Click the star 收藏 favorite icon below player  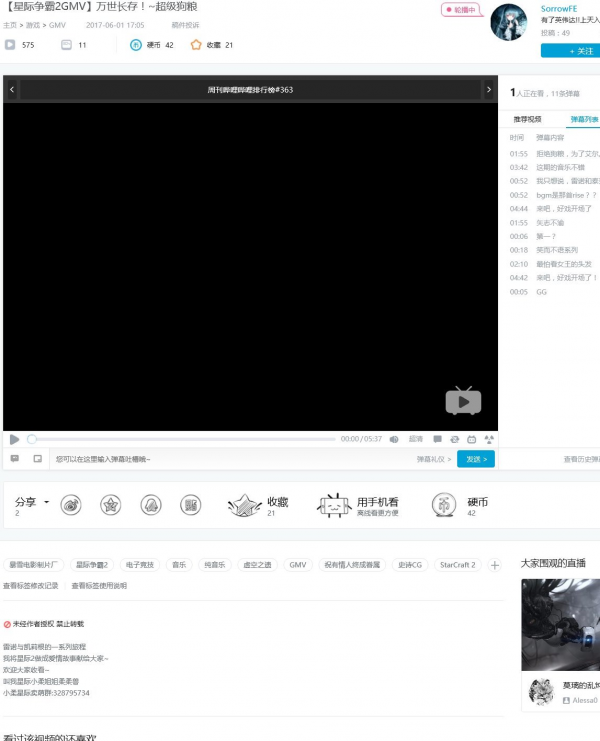(x=245, y=506)
